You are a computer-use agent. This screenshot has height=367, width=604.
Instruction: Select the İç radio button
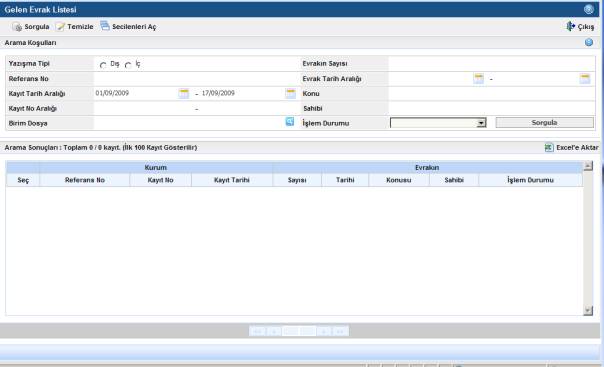(x=128, y=65)
